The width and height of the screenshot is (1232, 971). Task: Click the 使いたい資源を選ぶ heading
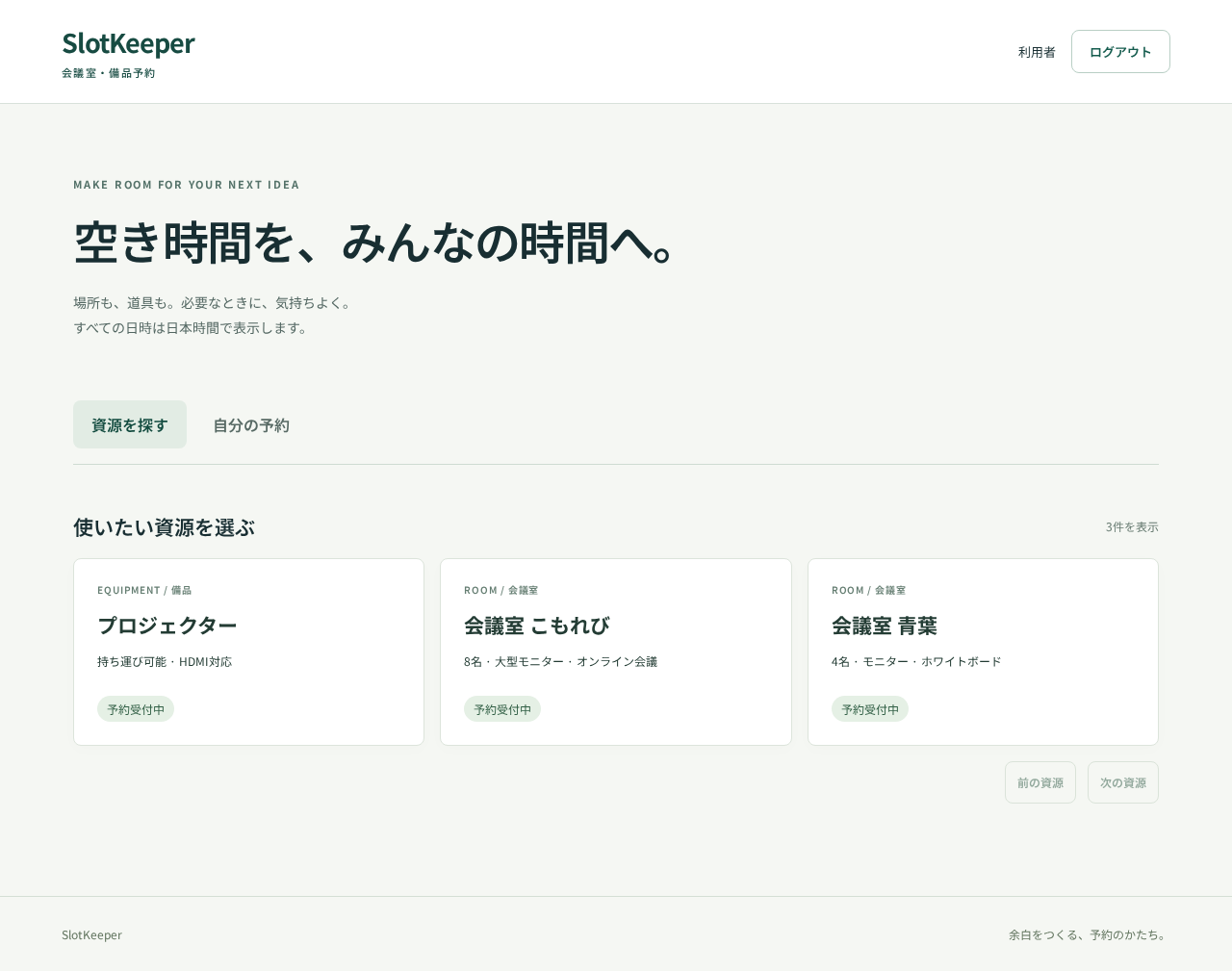[x=164, y=527]
